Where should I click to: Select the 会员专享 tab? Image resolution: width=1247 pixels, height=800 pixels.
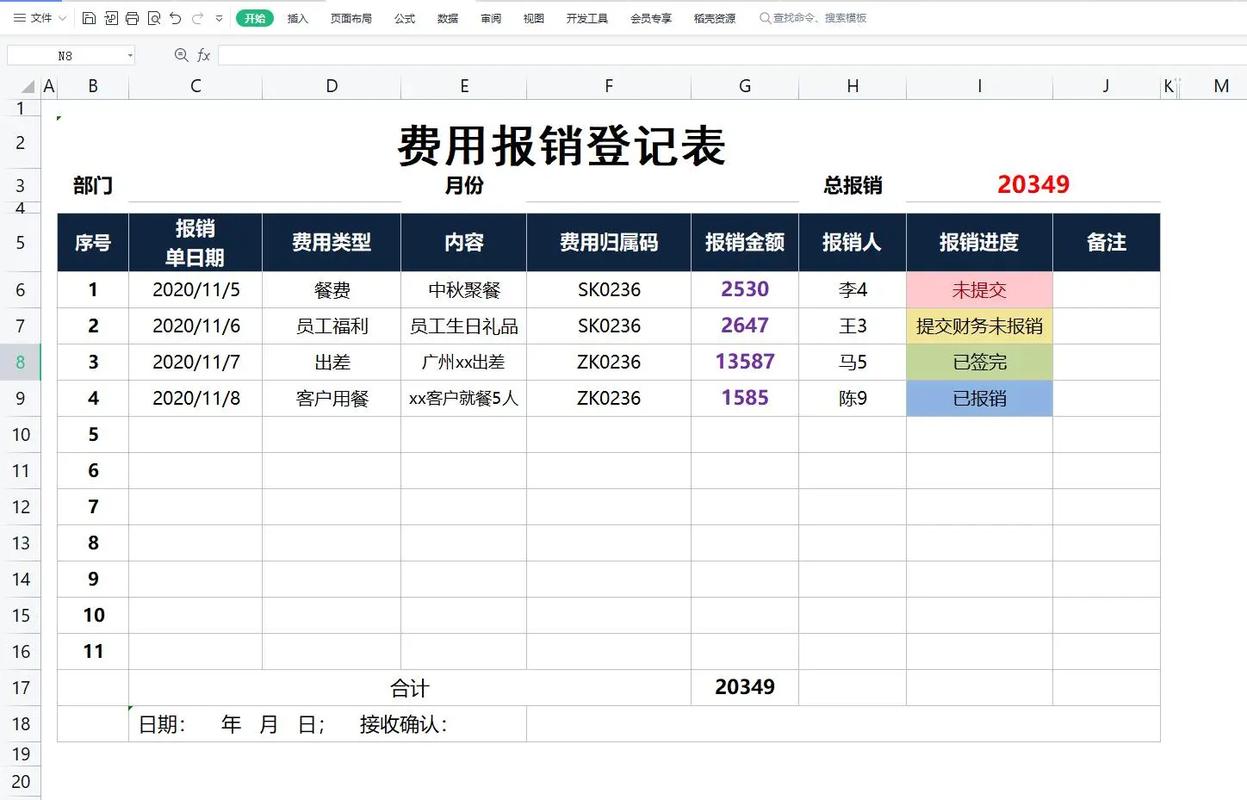651,18
